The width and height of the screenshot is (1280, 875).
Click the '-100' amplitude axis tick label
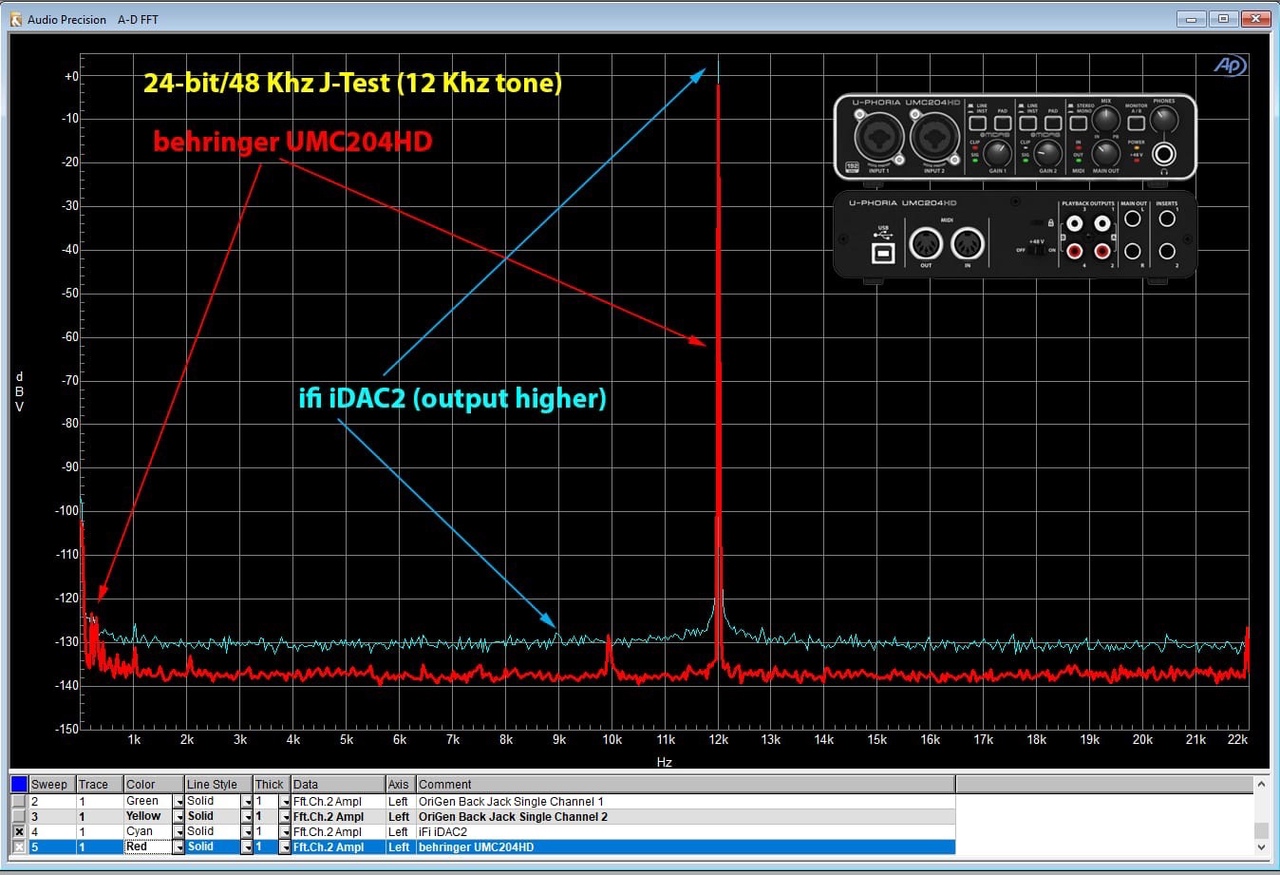tap(65, 510)
